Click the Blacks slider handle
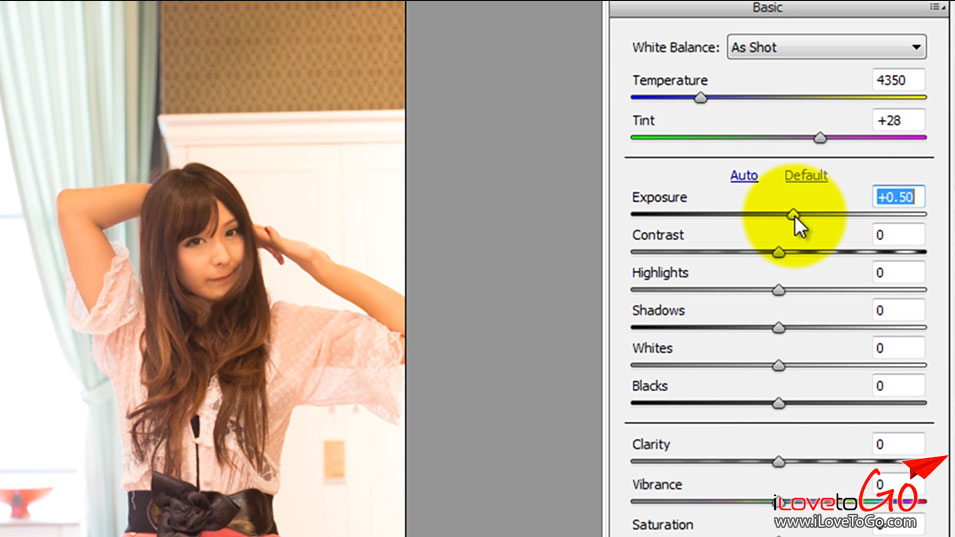 point(778,403)
